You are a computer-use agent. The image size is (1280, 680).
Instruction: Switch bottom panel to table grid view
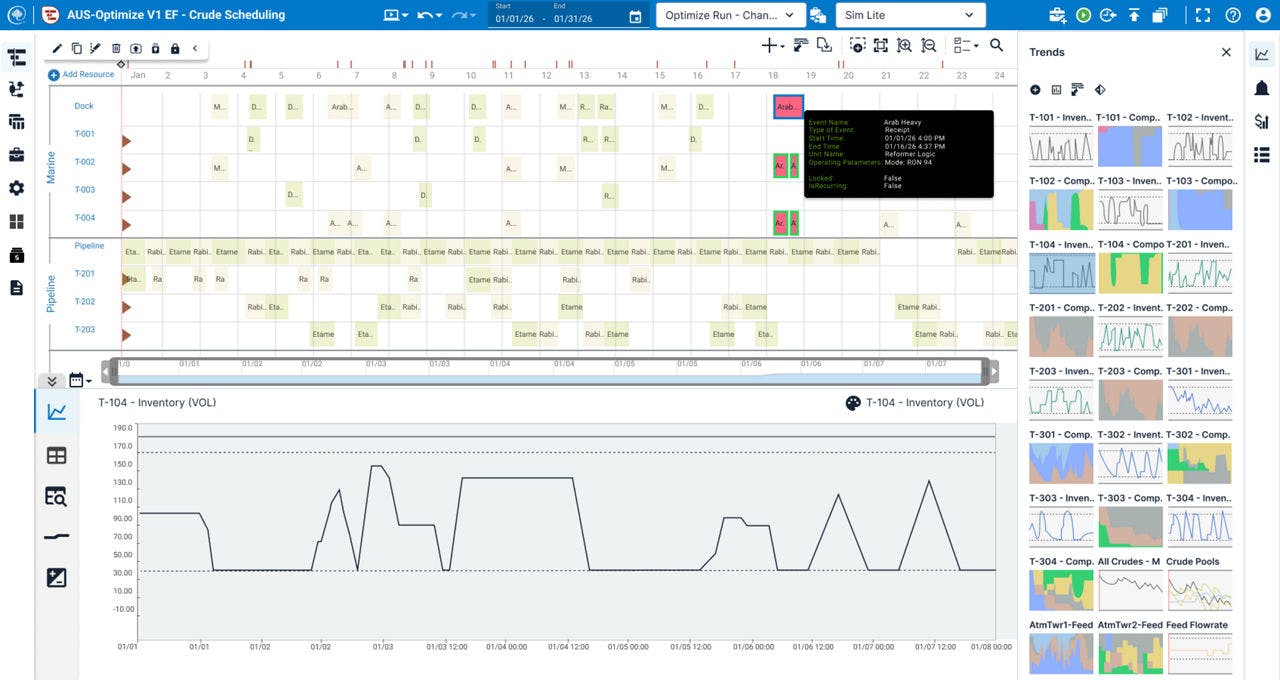pyautogui.click(x=57, y=455)
